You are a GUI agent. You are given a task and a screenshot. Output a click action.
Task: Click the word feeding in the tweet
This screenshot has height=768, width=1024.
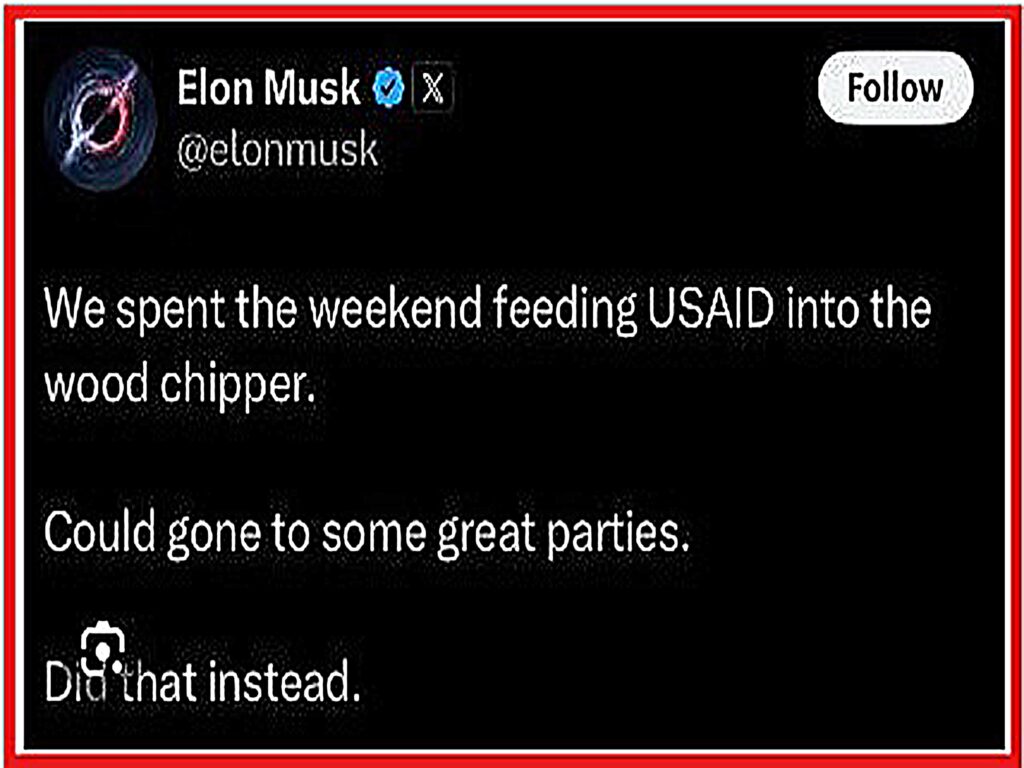pyautogui.click(x=564, y=312)
